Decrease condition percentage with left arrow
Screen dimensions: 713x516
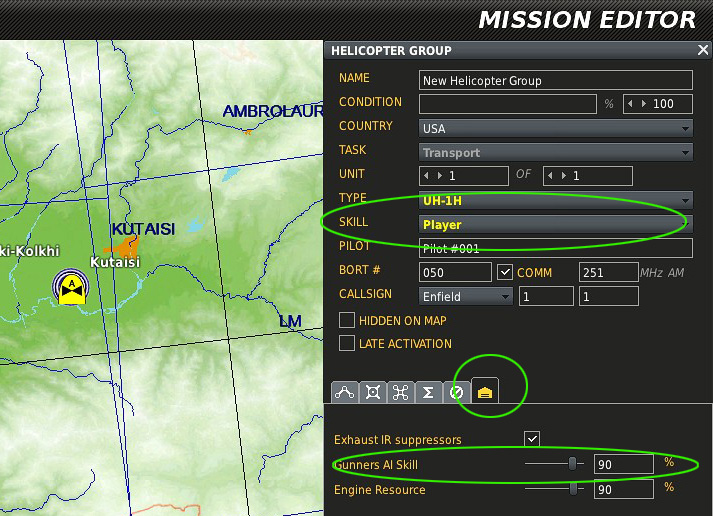tap(630, 104)
